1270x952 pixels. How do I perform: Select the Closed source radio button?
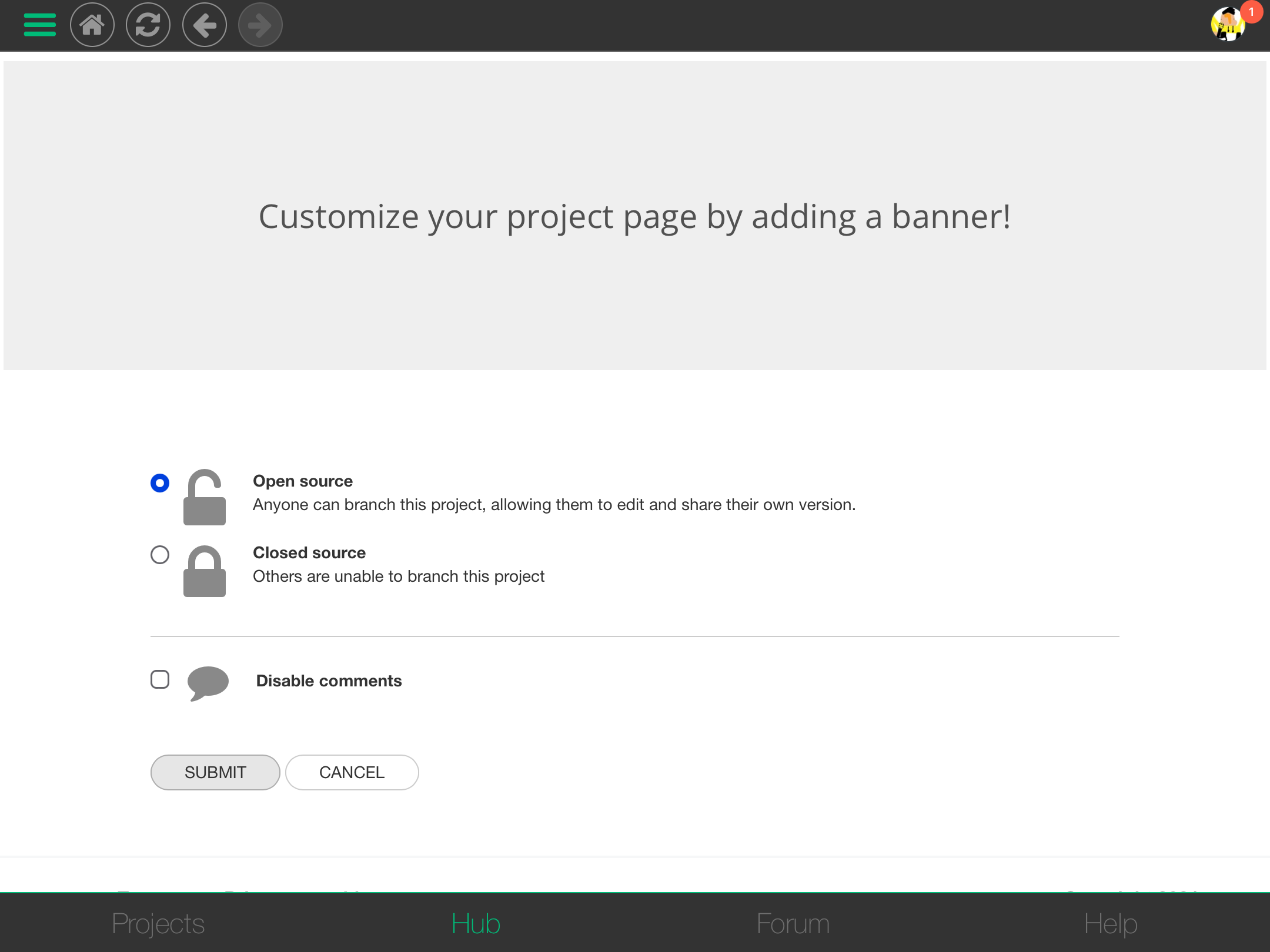click(160, 555)
